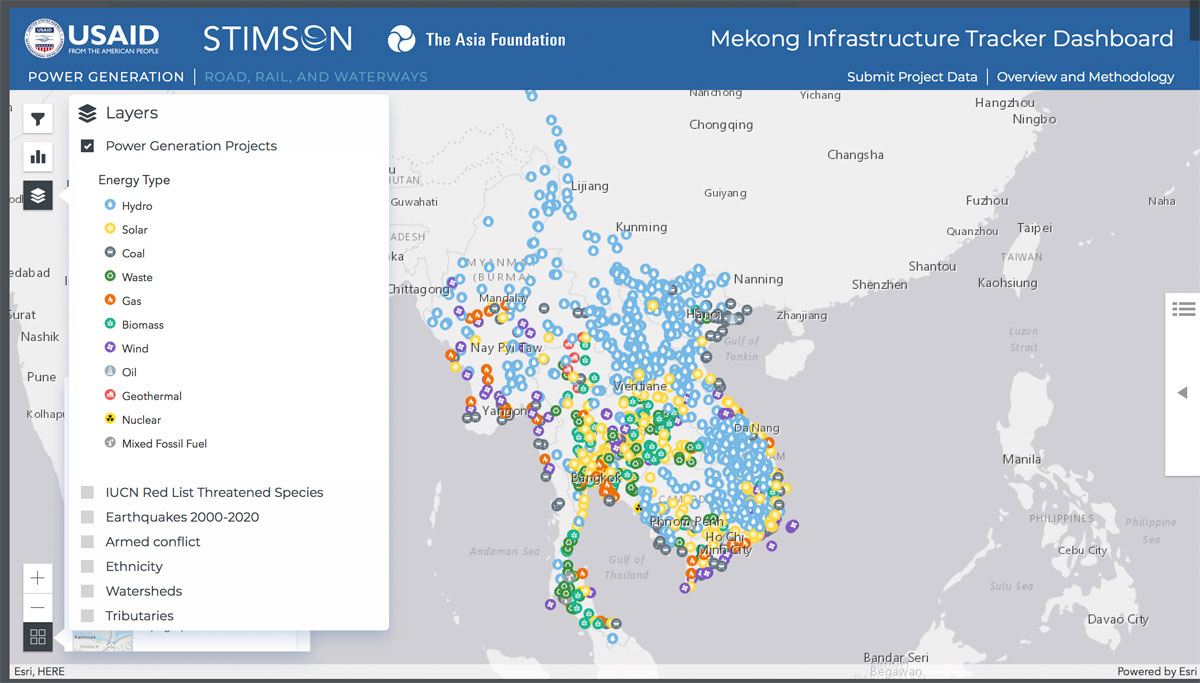Click the Geothermal legend icon
Image resolution: width=1200 pixels, height=683 pixels.
pos(110,396)
